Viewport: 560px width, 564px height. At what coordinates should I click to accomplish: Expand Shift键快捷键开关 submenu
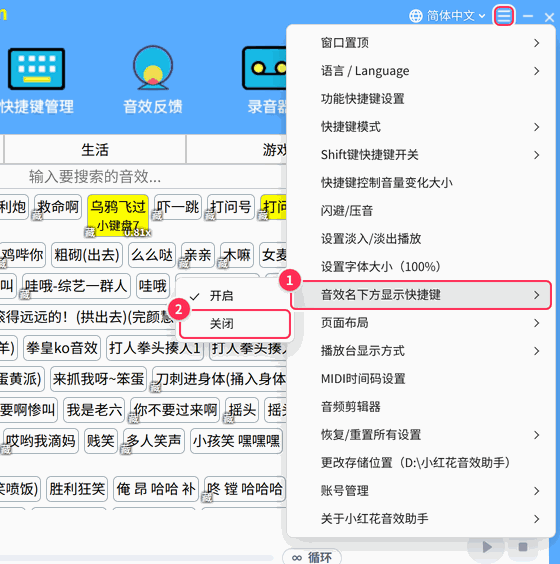pos(421,155)
